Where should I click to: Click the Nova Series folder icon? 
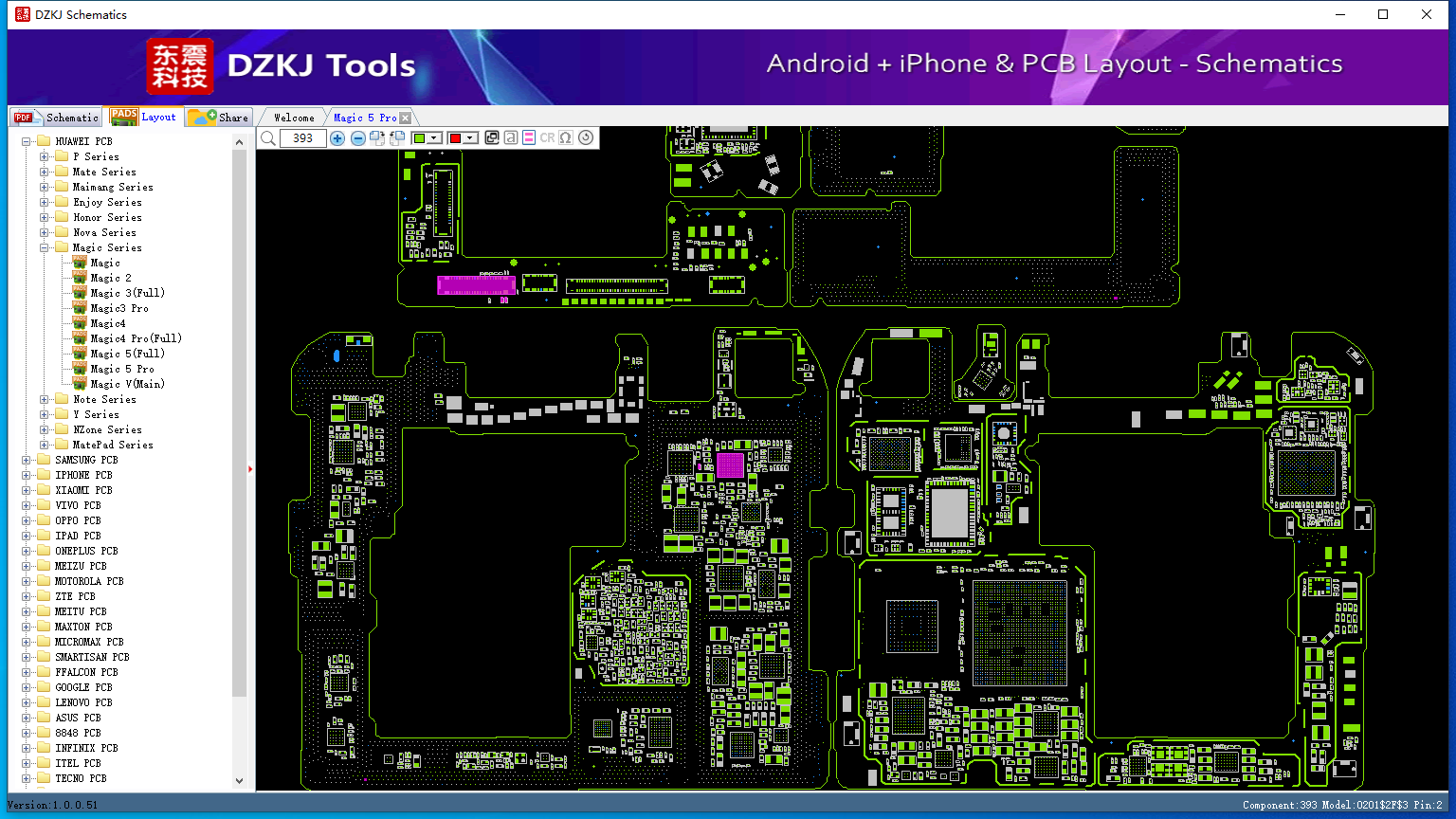coord(62,232)
